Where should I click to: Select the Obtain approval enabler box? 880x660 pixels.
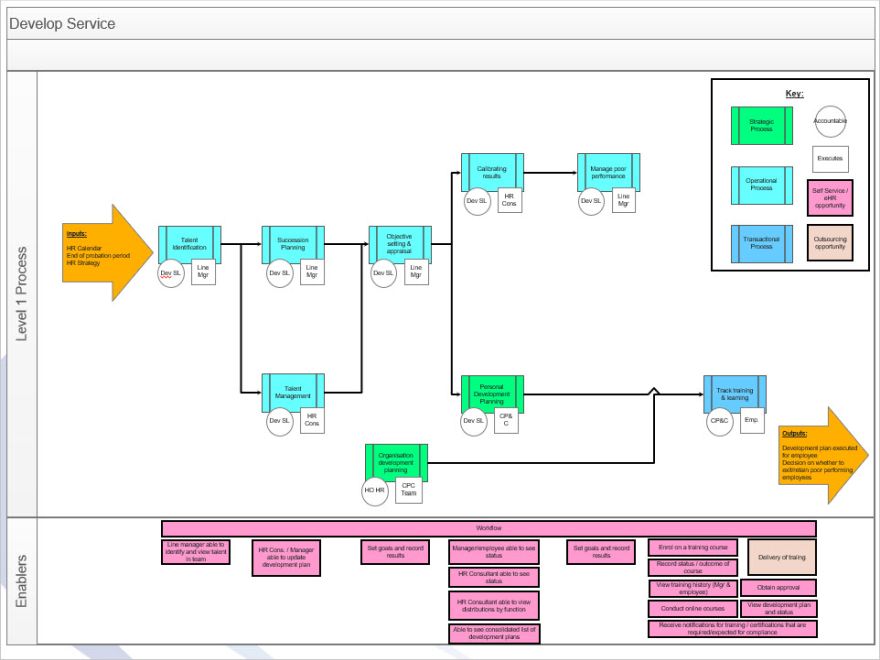pyautogui.click(x=780, y=587)
